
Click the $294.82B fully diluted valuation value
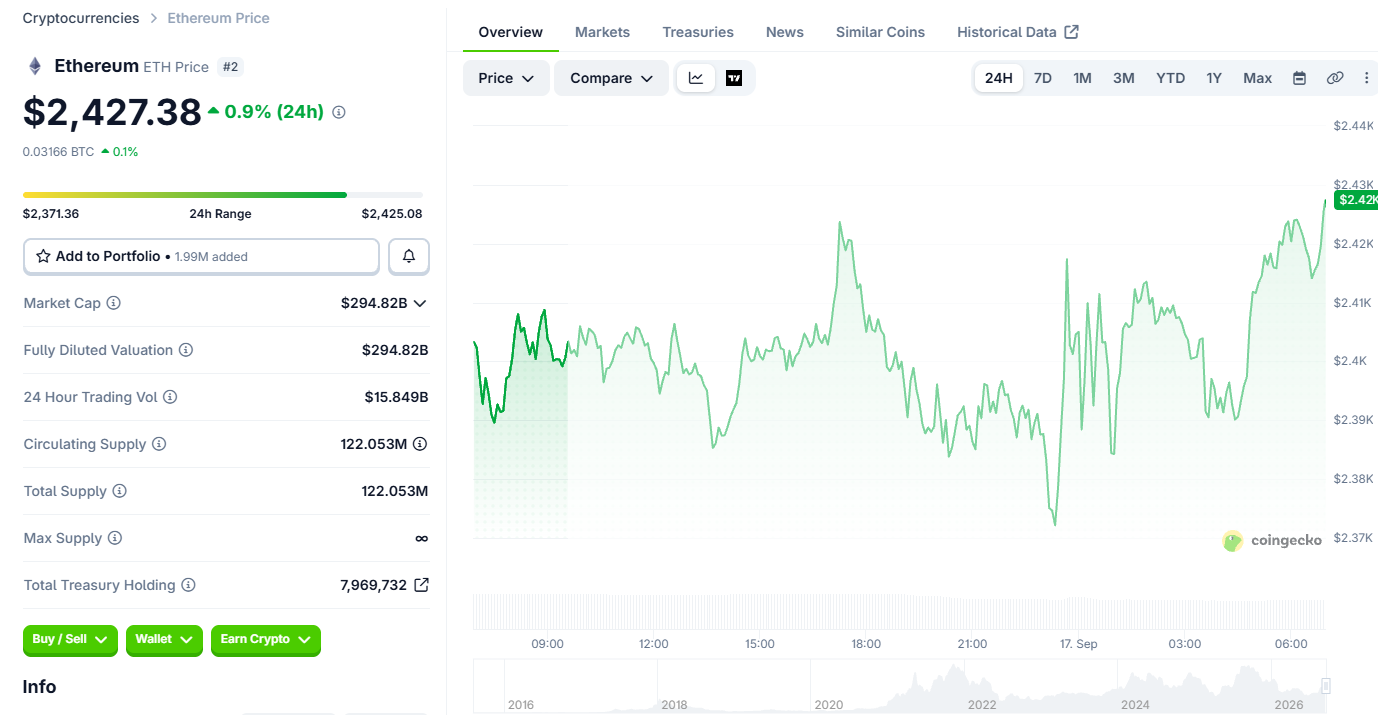(x=395, y=350)
